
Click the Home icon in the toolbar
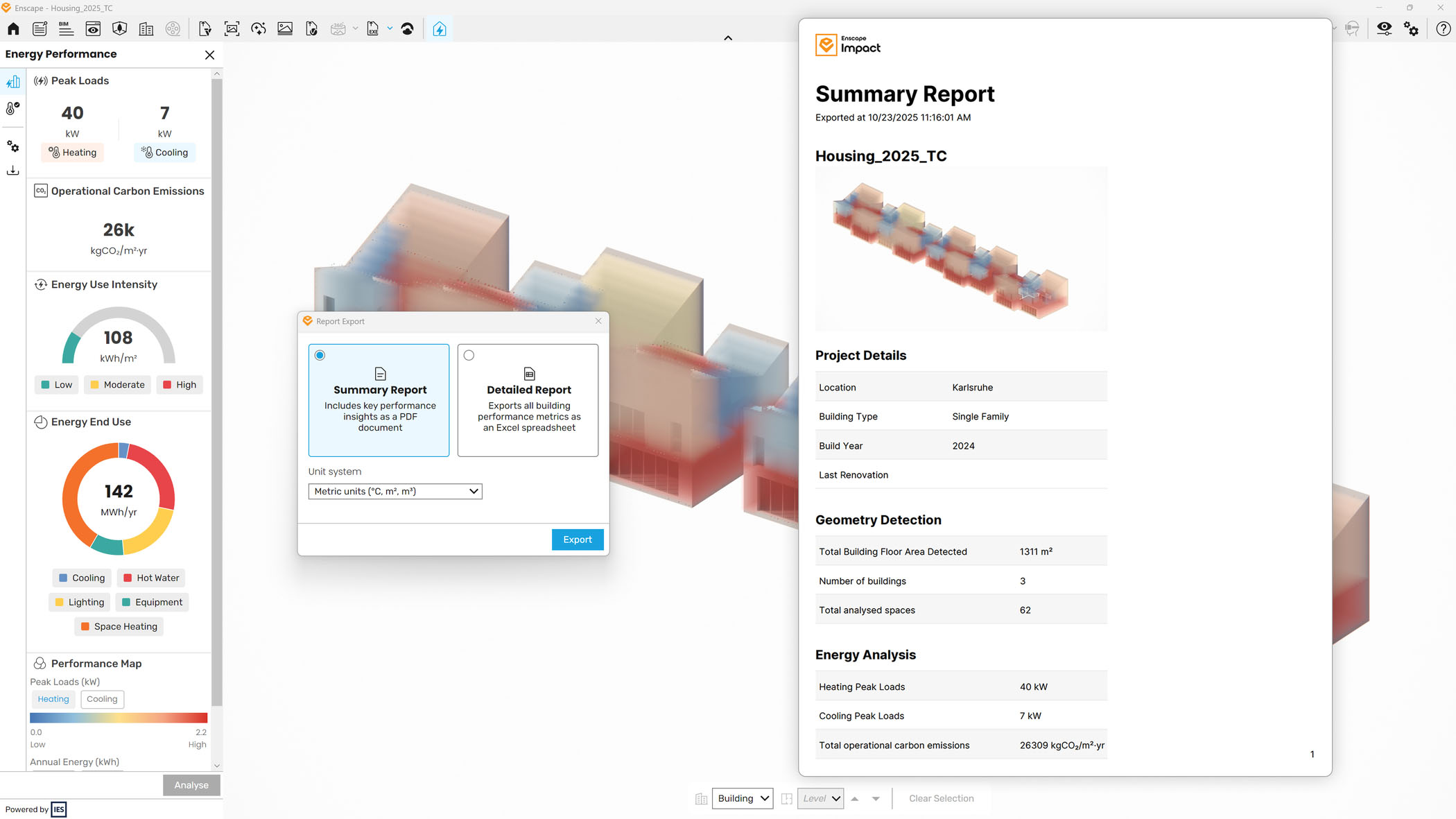(x=12, y=28)
